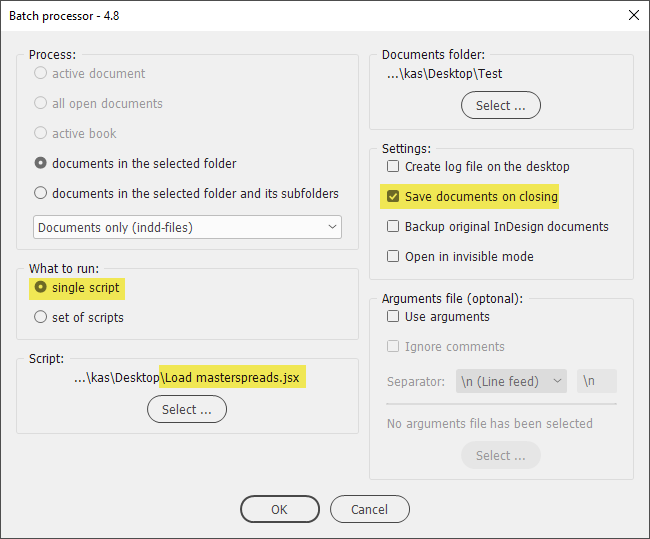Open the Separator '\n (Line feed)' dropdown
Screen dimensions: 650x539
pyautogui.click(x=511, y=381)
